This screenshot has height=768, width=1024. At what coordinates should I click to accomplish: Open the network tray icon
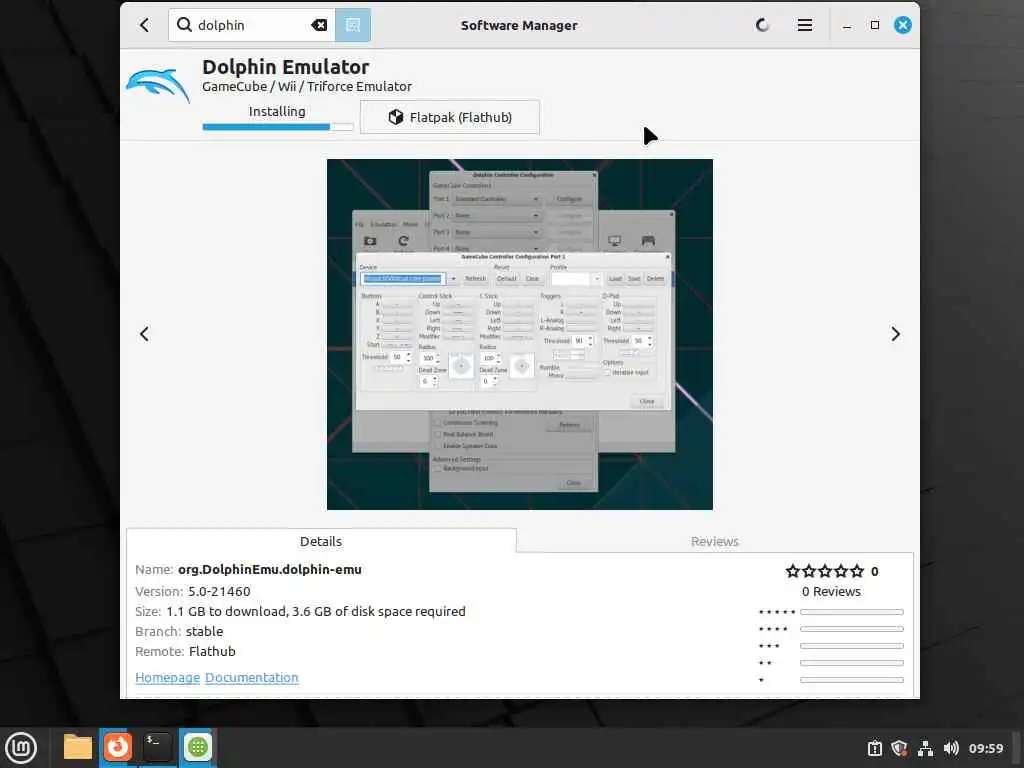[925, 748]
